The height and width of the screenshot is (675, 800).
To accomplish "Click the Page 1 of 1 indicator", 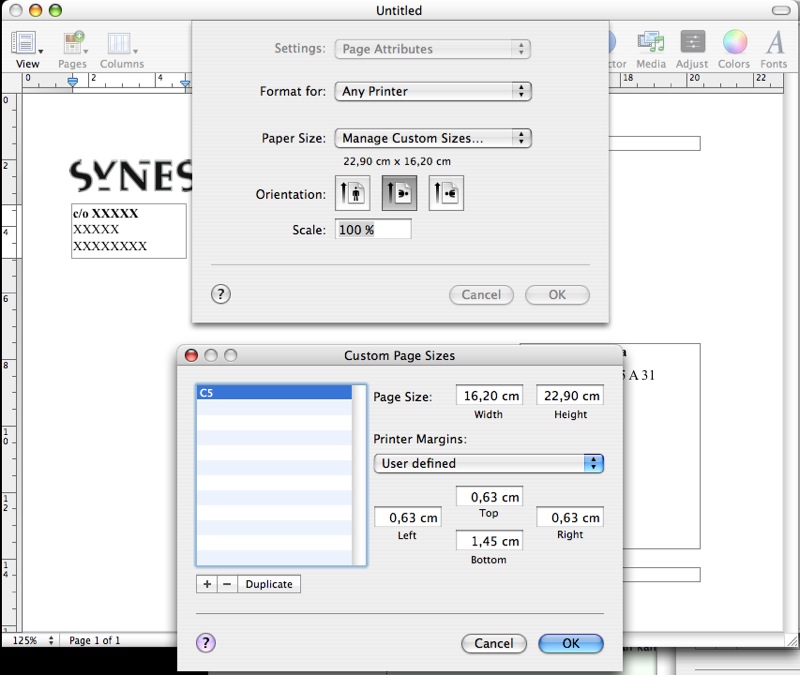I will (x=94, y=640).
